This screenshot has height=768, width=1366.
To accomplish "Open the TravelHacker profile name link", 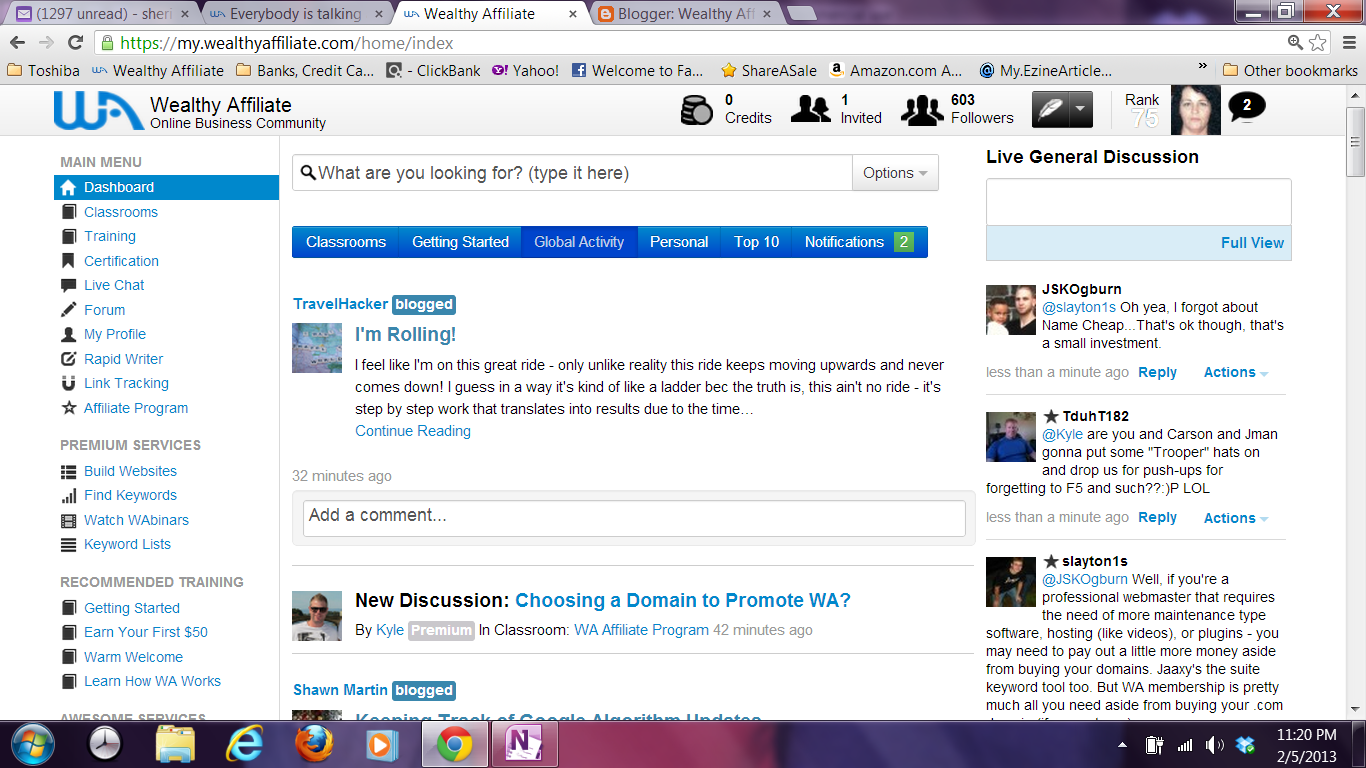I will [340, 304].
